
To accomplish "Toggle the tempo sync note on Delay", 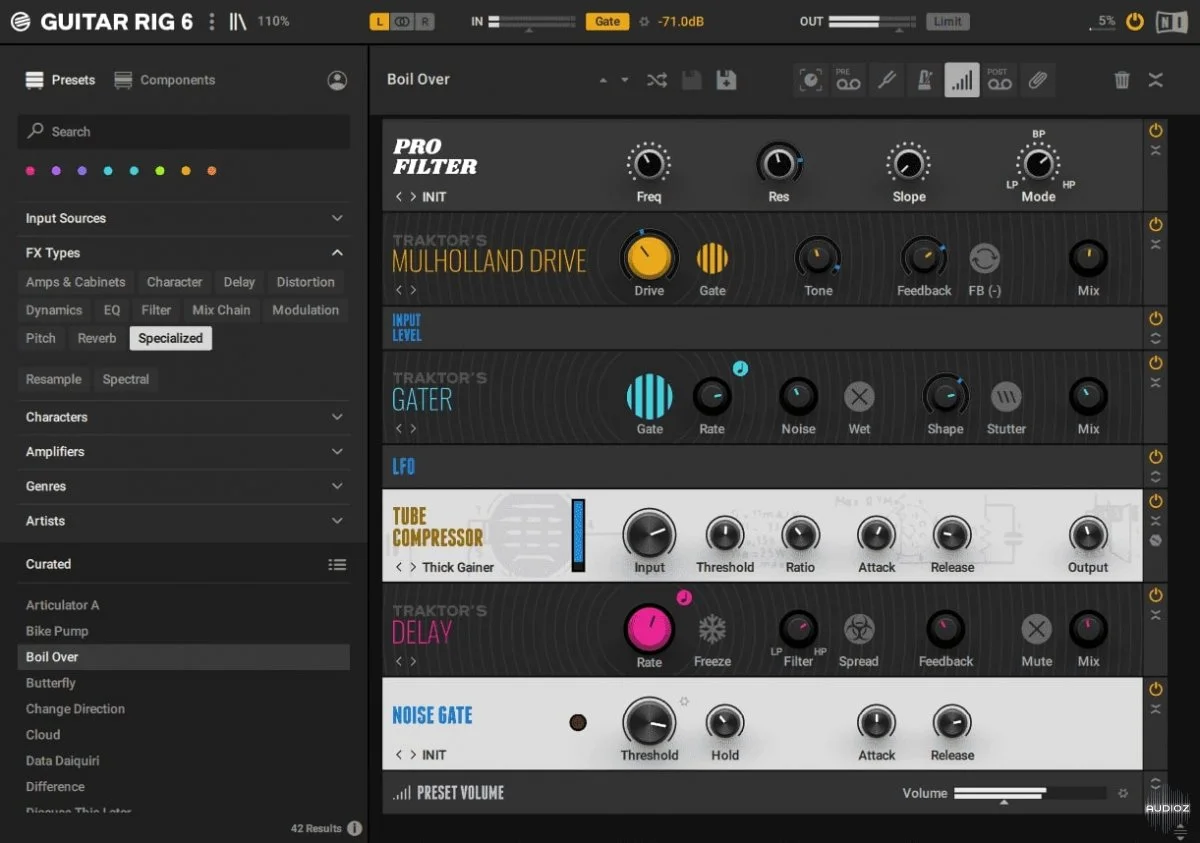I will [x=684, y=598].
